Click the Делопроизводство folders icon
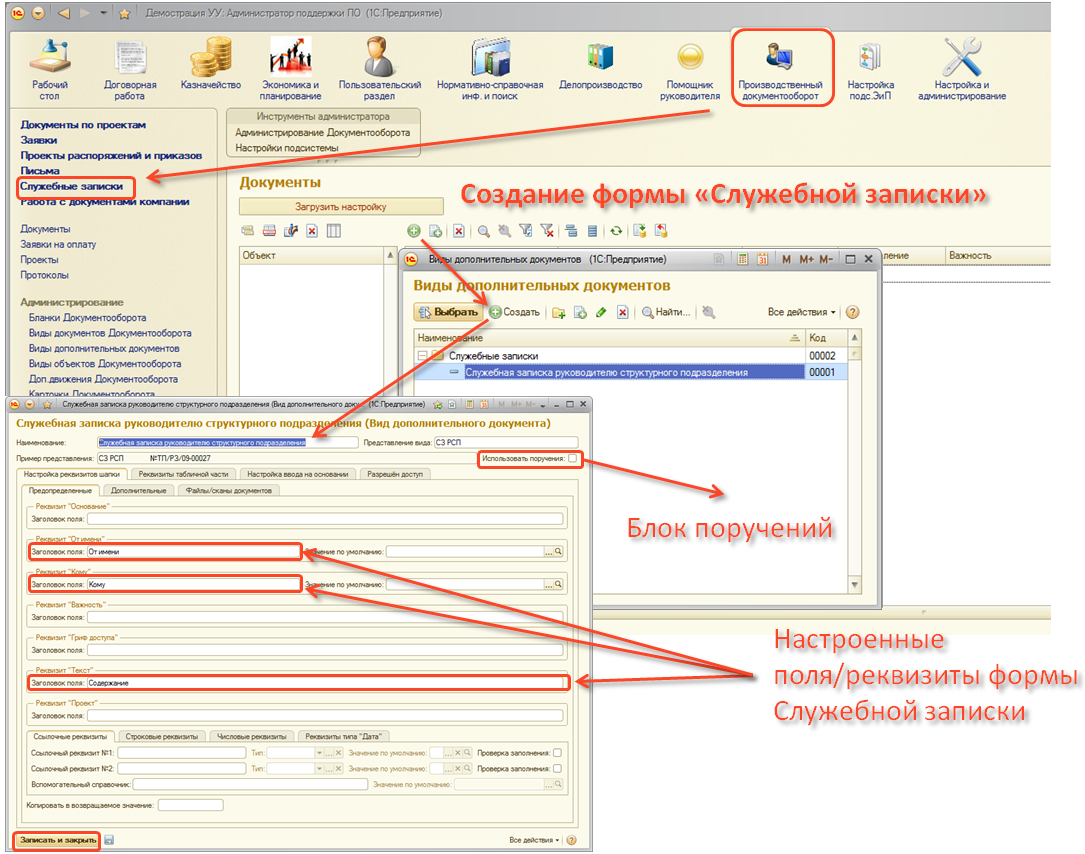The width and height of the screenshot is (1085, 854). [x=600, y=58]
